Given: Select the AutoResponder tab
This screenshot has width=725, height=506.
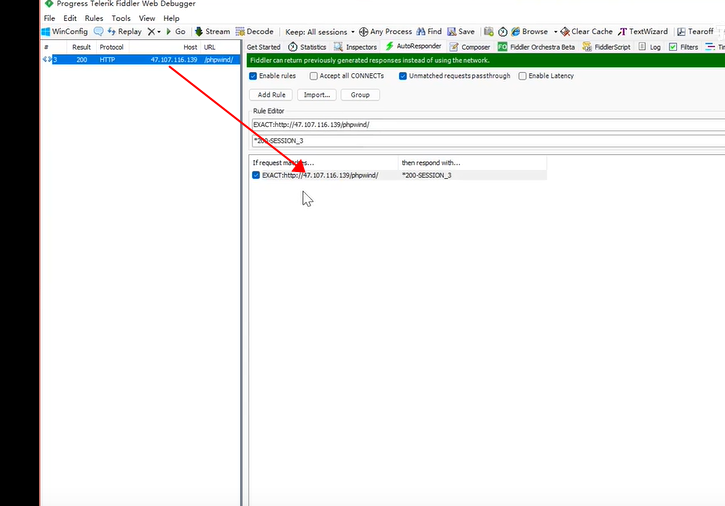Looking at the screenshot, I should pos(413,46).
